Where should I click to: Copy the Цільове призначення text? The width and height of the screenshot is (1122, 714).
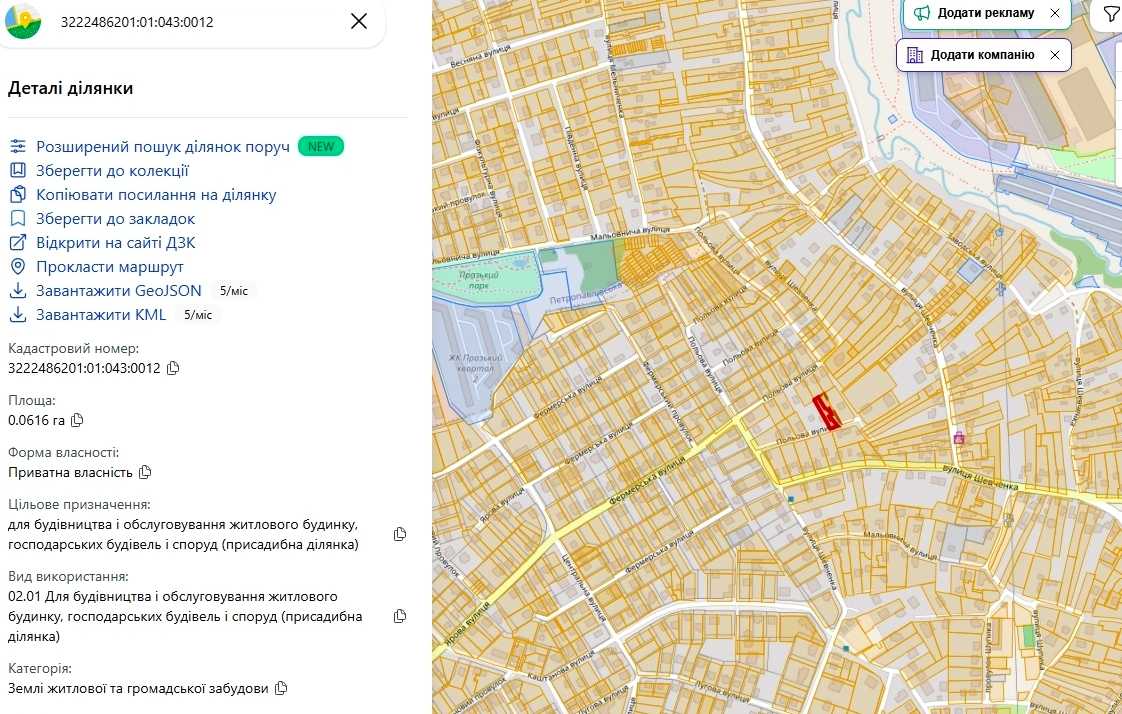coord(400,534)
